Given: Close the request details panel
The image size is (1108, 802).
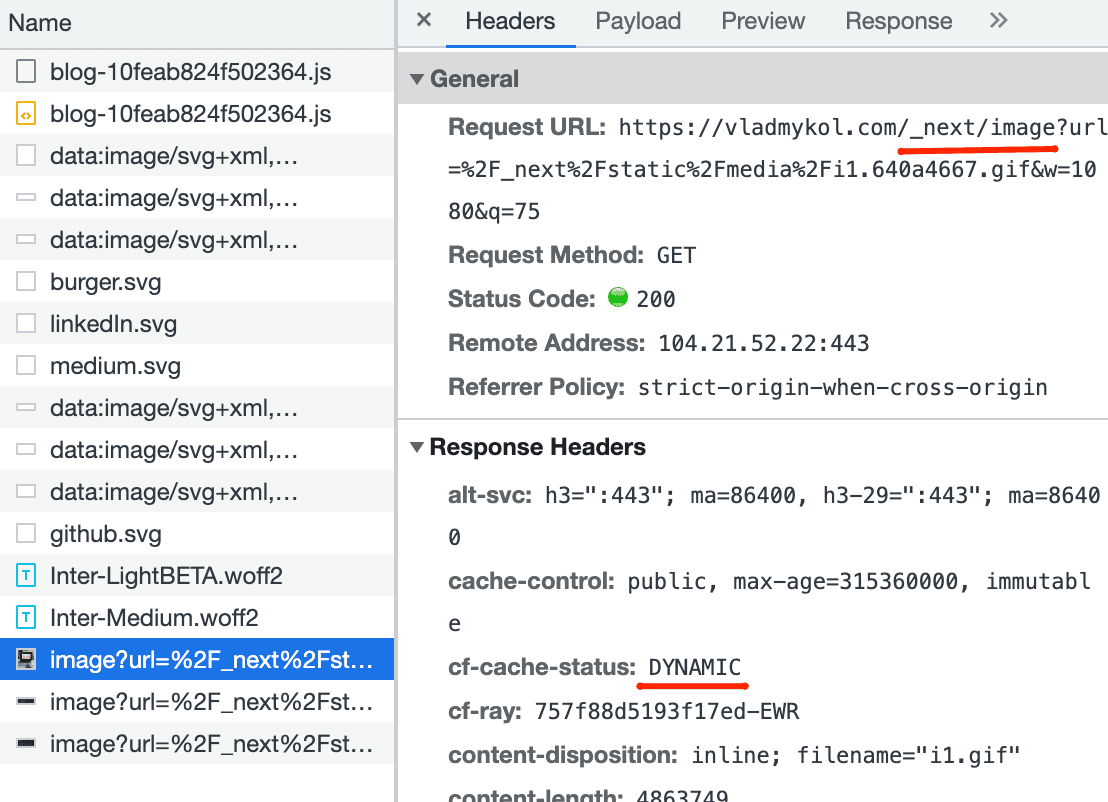Looking at the screenshot, I should [x=424, y=21].
